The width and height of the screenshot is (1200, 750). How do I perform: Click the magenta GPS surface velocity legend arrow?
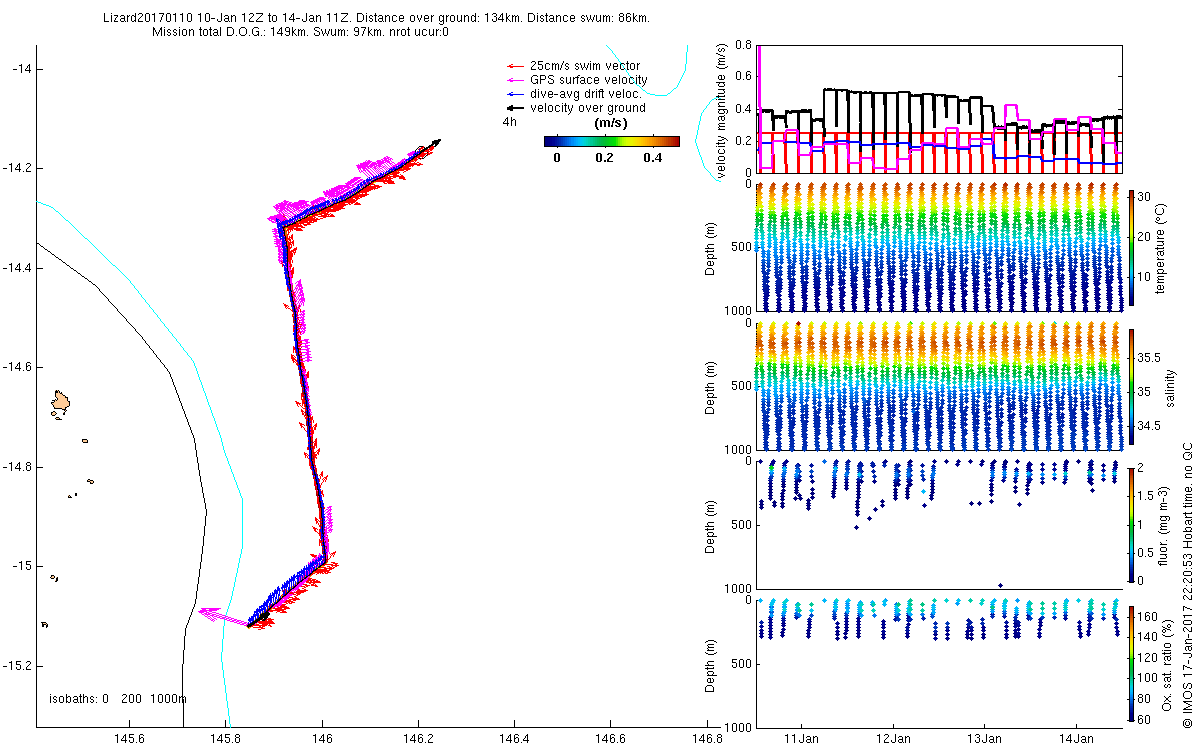[x=515, y=80]
